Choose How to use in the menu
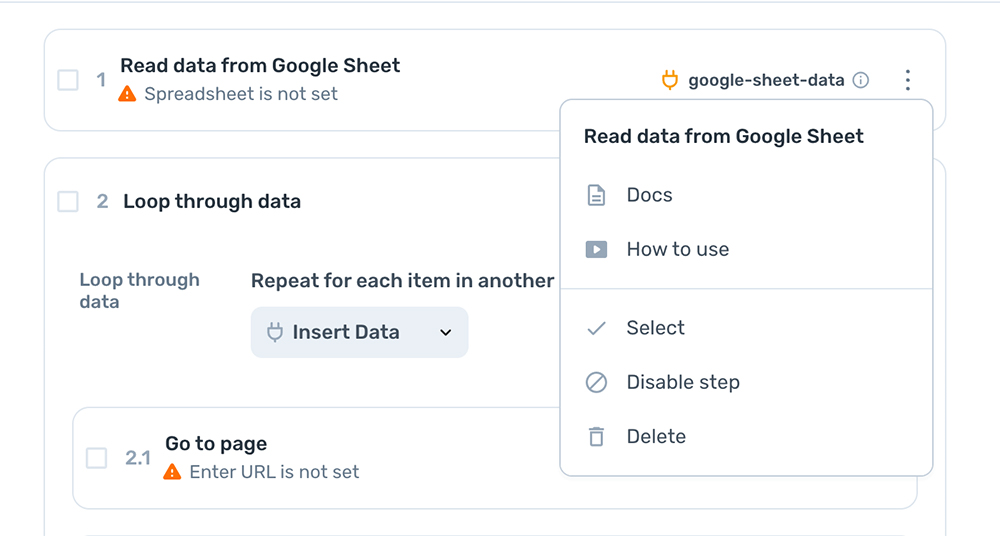The width and height of the screenshot is (1000, 536). 746,249
